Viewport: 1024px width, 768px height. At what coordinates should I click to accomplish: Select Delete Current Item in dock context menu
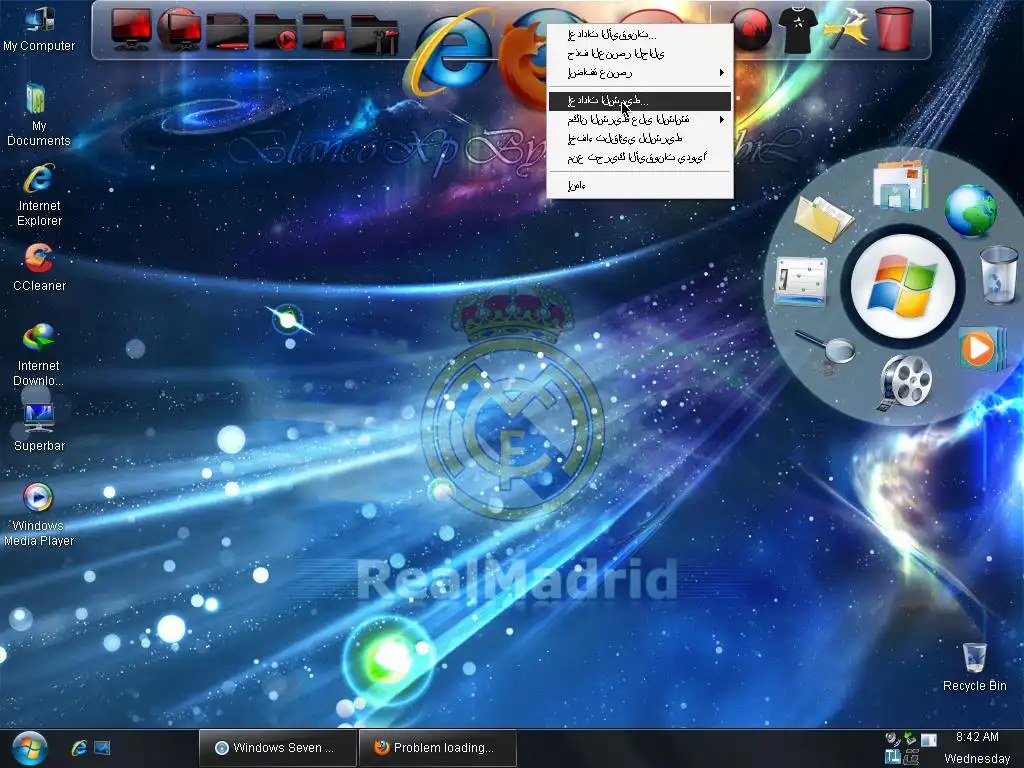[639, 54]
